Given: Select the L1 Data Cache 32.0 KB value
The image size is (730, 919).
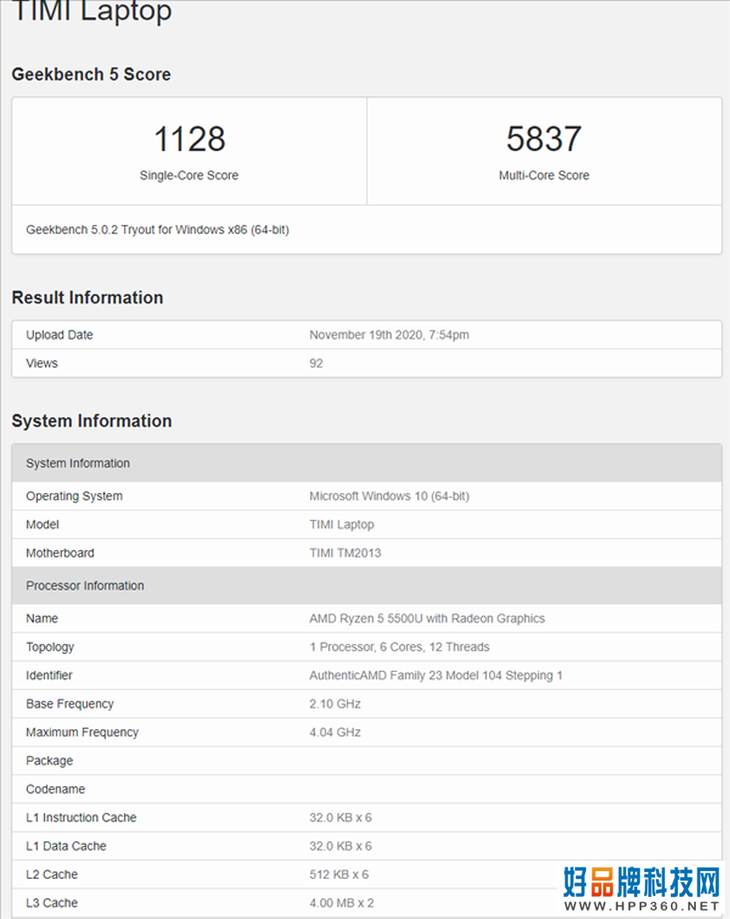Looking at the screenshot, I should [x=340, y=846].
